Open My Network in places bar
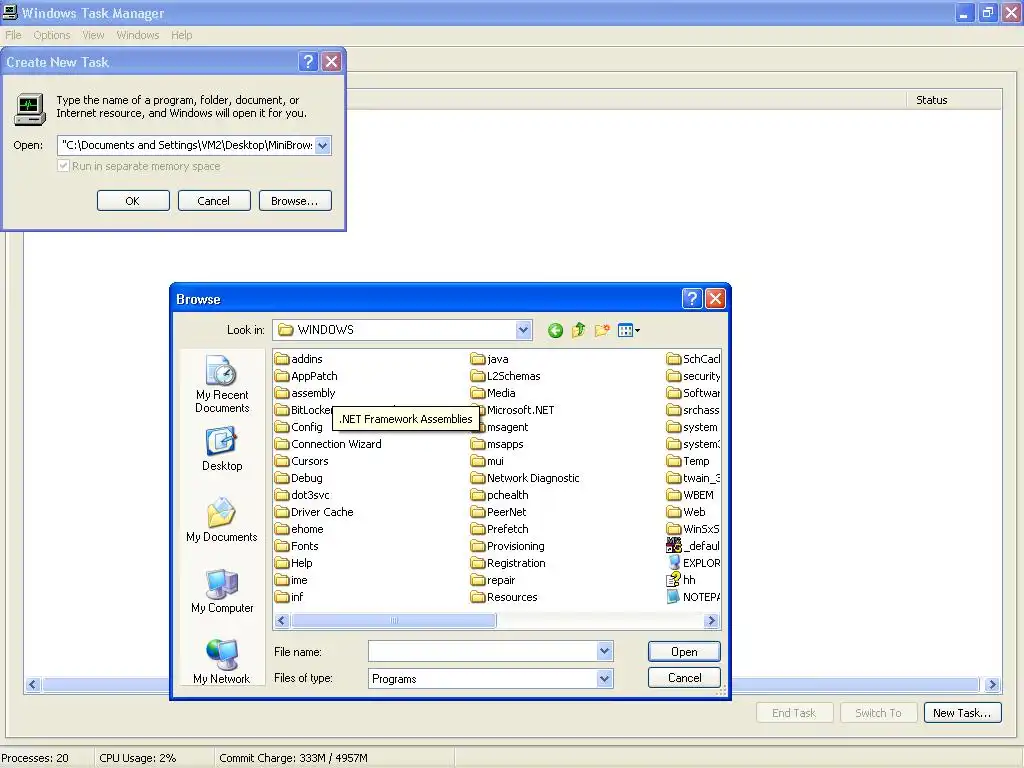The width and height of the screenshot is (1024, 768). pyautogui.click(x=222, y=662)
